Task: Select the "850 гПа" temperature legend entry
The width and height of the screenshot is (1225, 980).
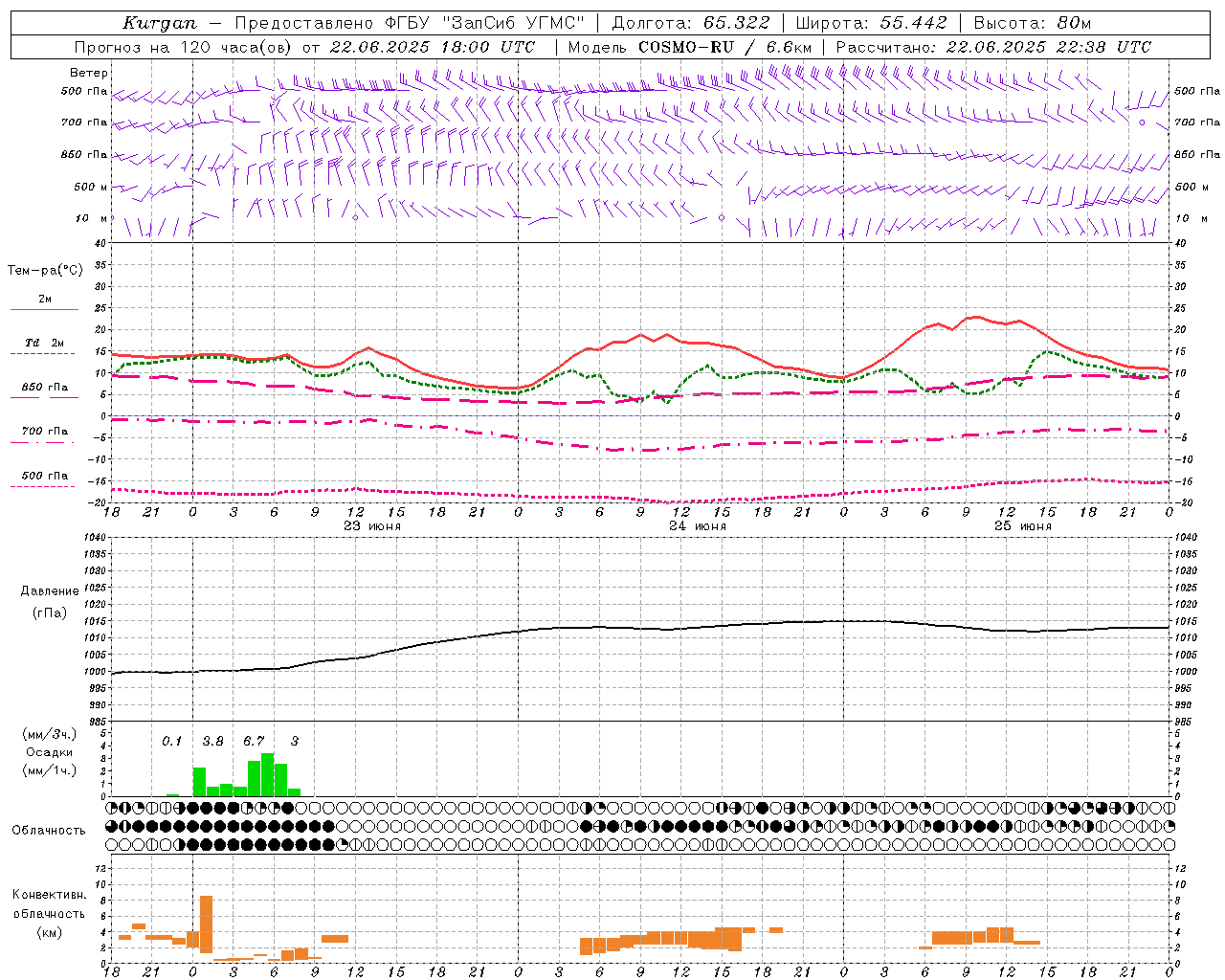Action: click(x=45, y=388)
